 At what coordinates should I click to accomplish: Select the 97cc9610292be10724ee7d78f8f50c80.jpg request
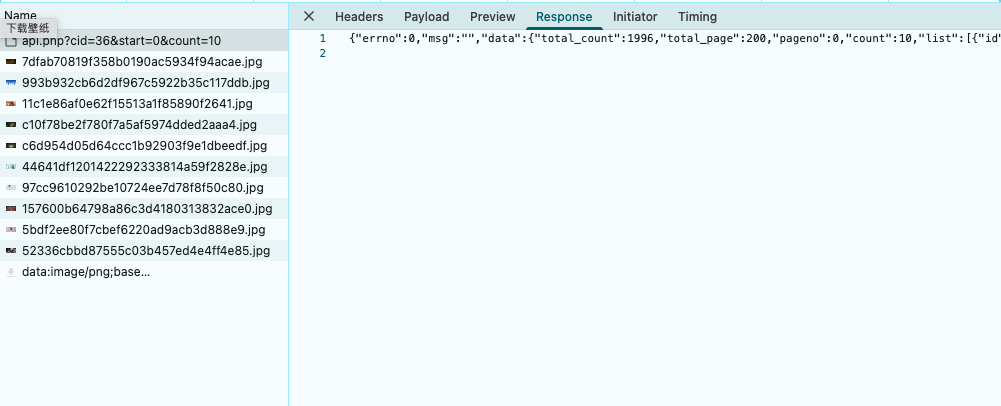point(142,188)
